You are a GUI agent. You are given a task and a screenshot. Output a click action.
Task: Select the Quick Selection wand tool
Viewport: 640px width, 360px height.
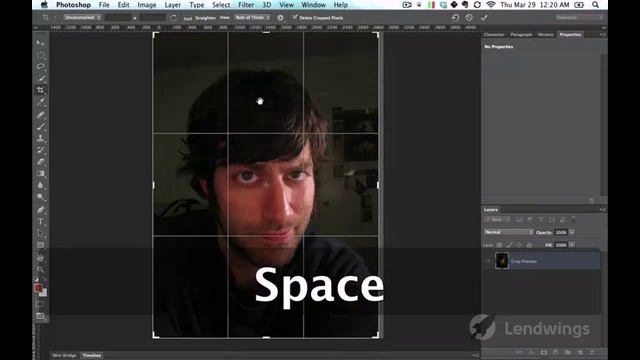[40, 78]
